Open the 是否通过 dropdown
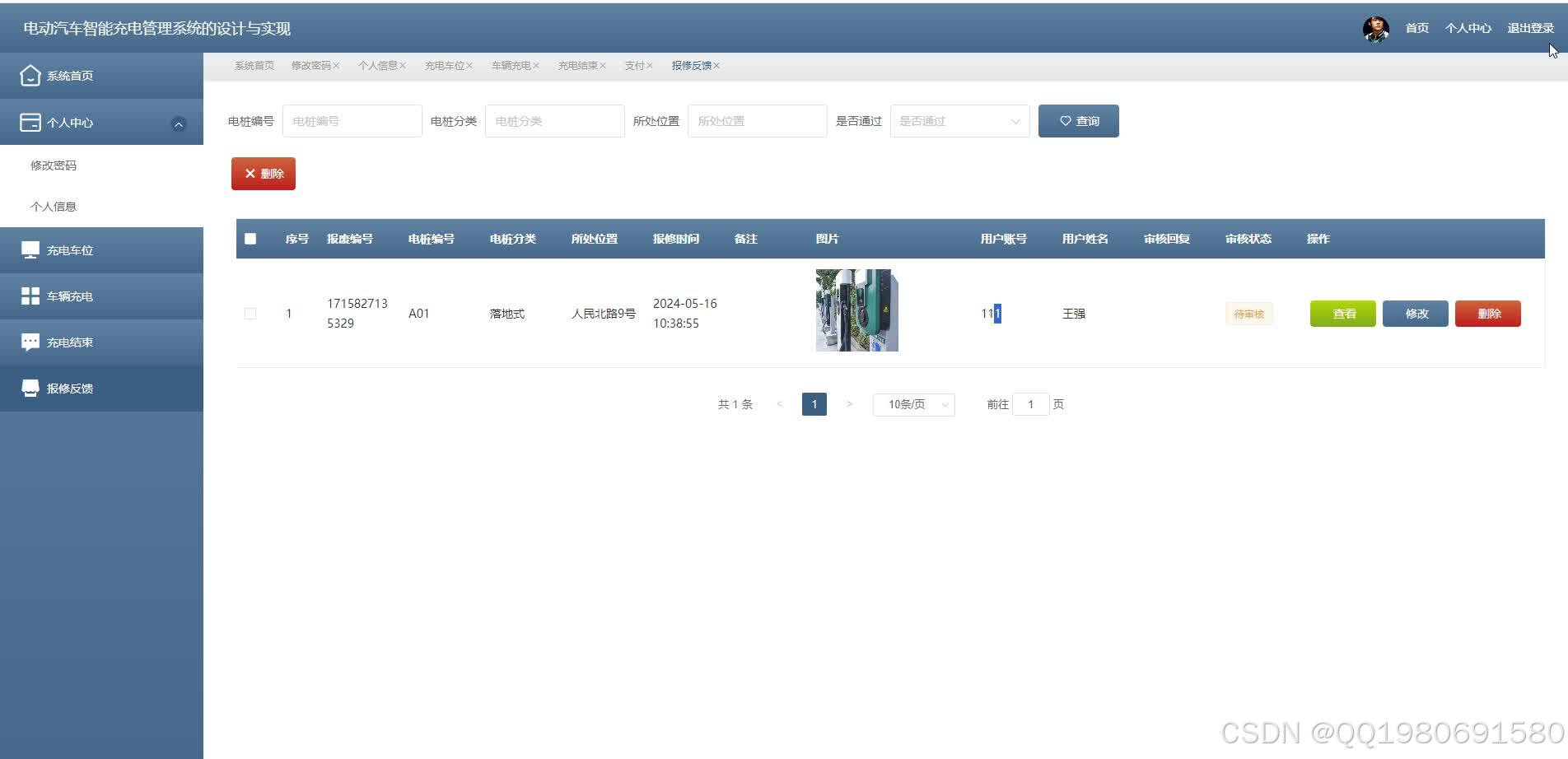1568x759 pixels. 959,121
